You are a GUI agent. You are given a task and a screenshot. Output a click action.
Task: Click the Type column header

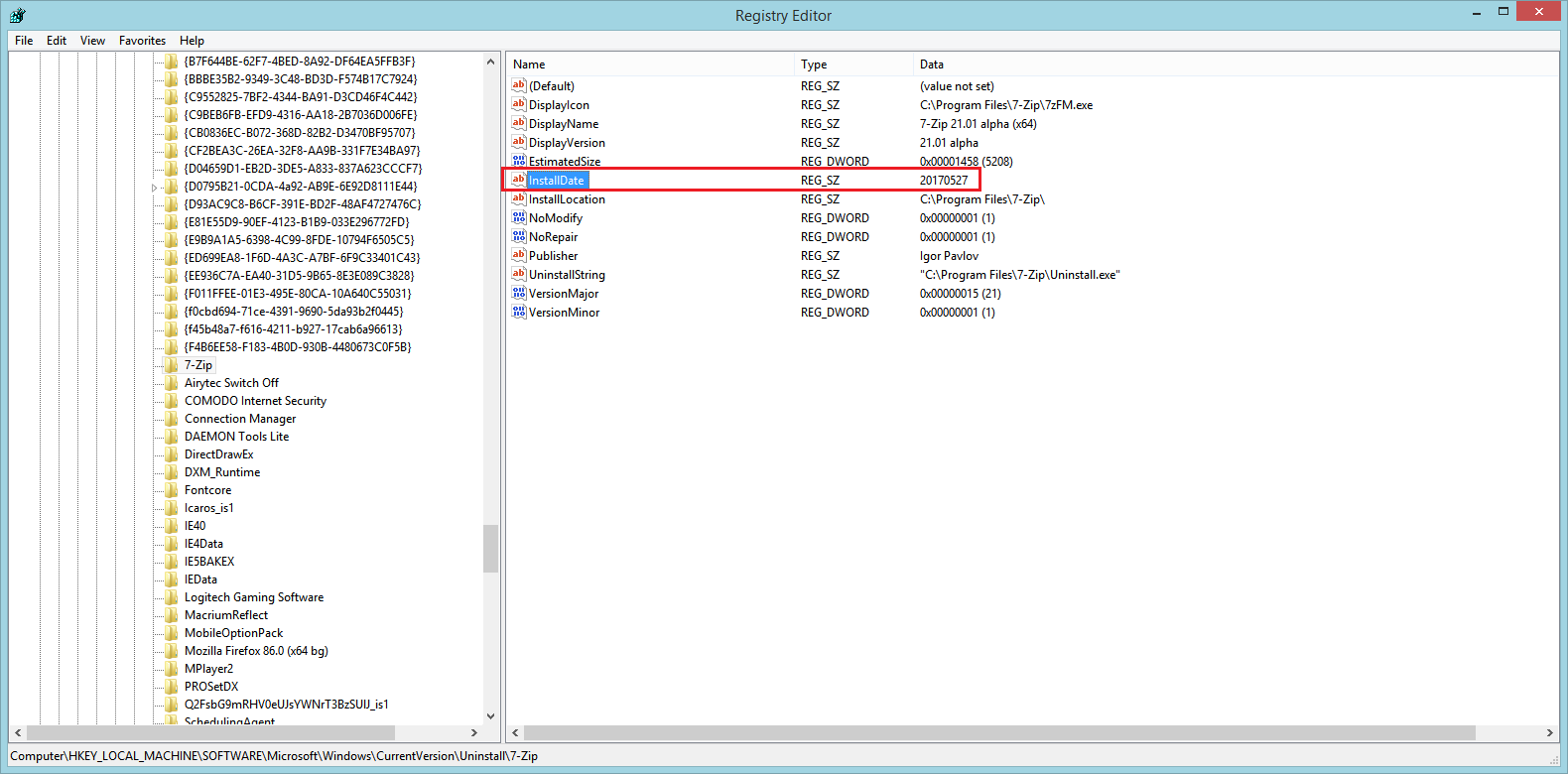[x=854, y=64]
